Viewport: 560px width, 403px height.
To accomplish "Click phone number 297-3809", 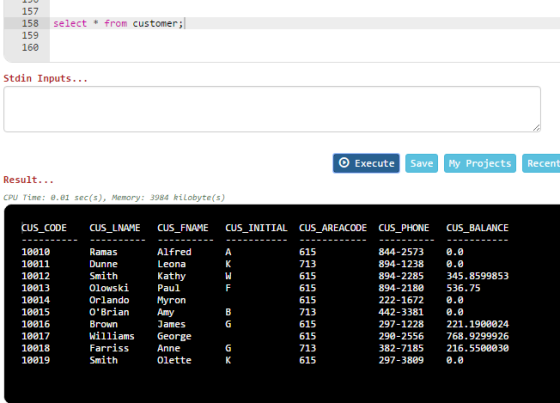I will point(401,360).
